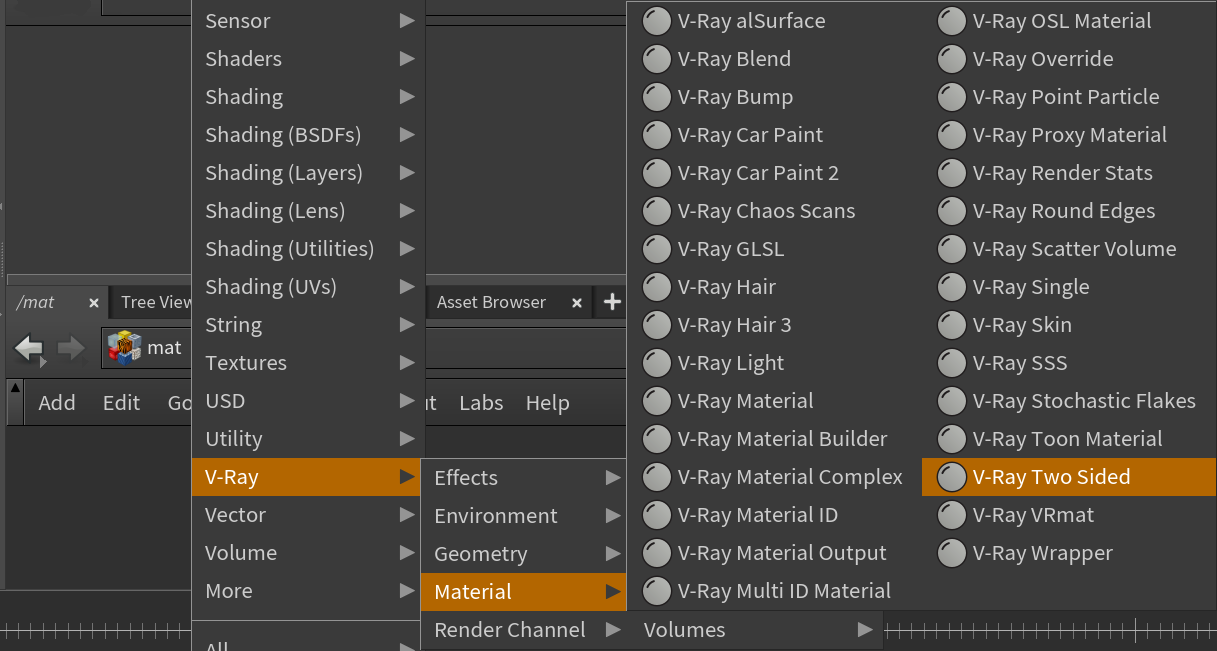Open the Edit menu in network editor
The height and width of the screenshot is (651, 1217).
point(121,403)
